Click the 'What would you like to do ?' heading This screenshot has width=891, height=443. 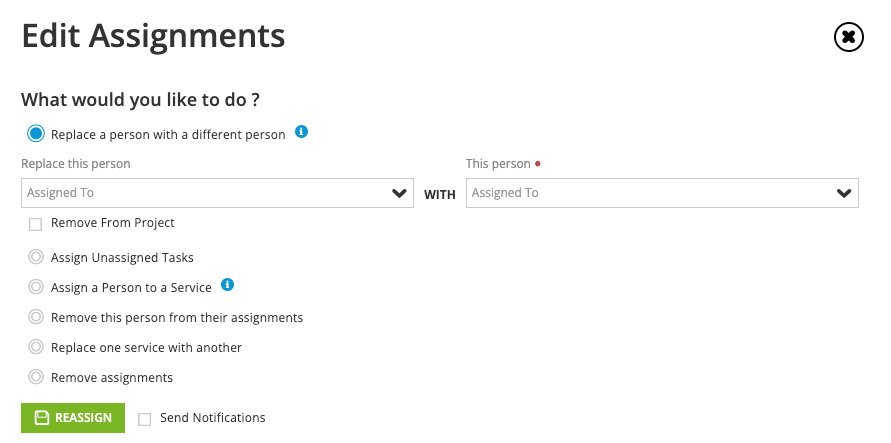140,99
